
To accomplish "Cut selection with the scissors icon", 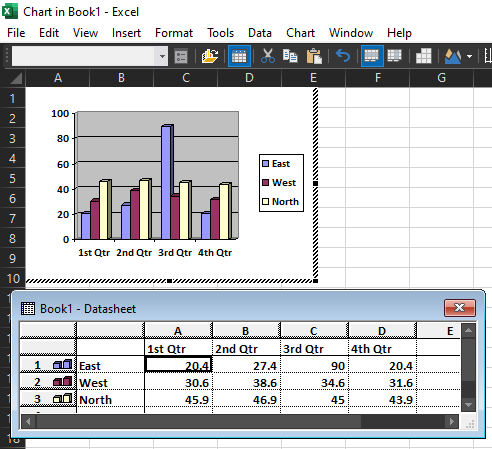I will [x=268, y=56].
